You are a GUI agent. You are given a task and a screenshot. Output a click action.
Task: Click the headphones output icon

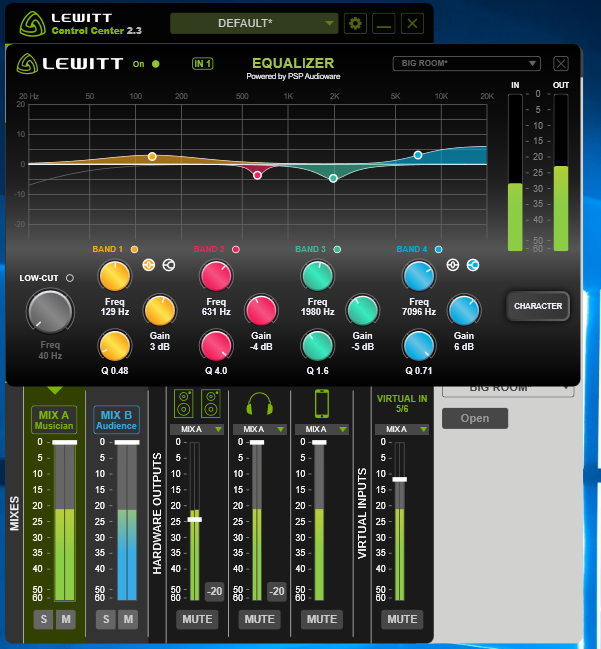coord(260,404)
